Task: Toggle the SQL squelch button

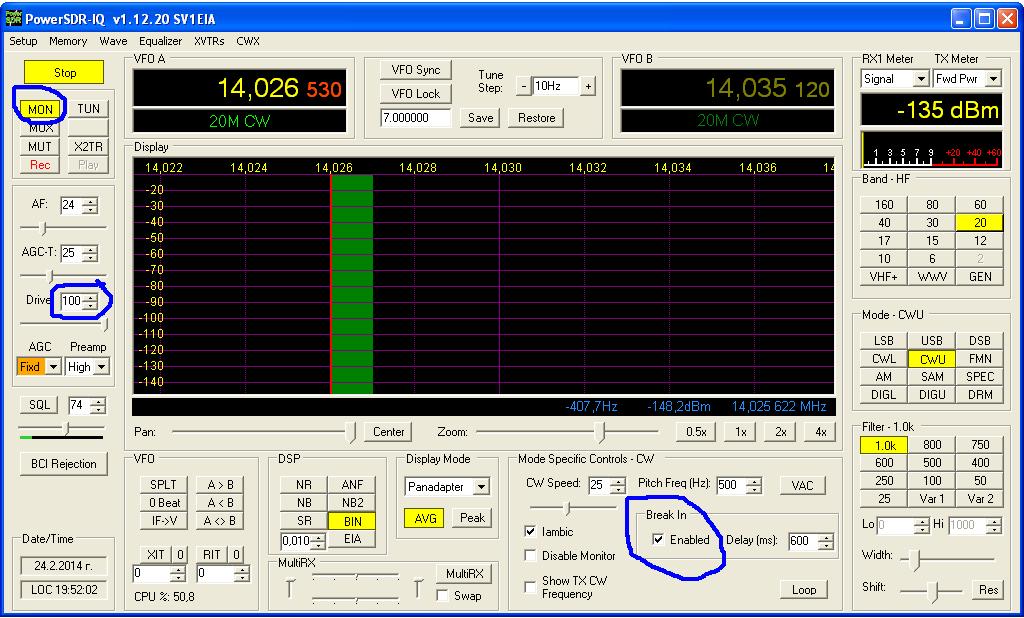Action: coord(39,405)
